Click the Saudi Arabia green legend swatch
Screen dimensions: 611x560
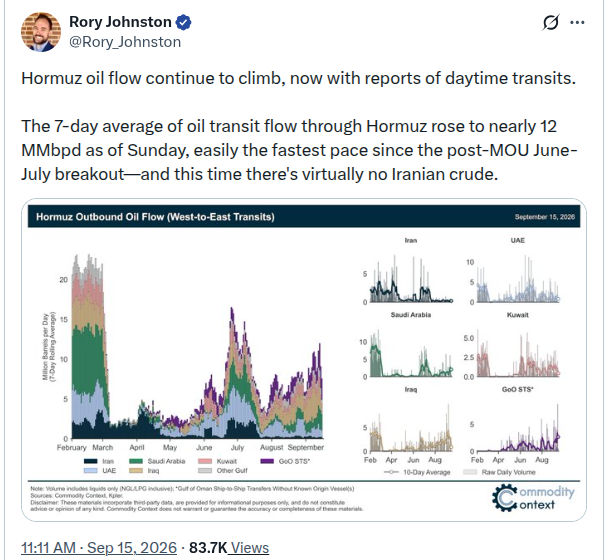click(x=136, y=461)
